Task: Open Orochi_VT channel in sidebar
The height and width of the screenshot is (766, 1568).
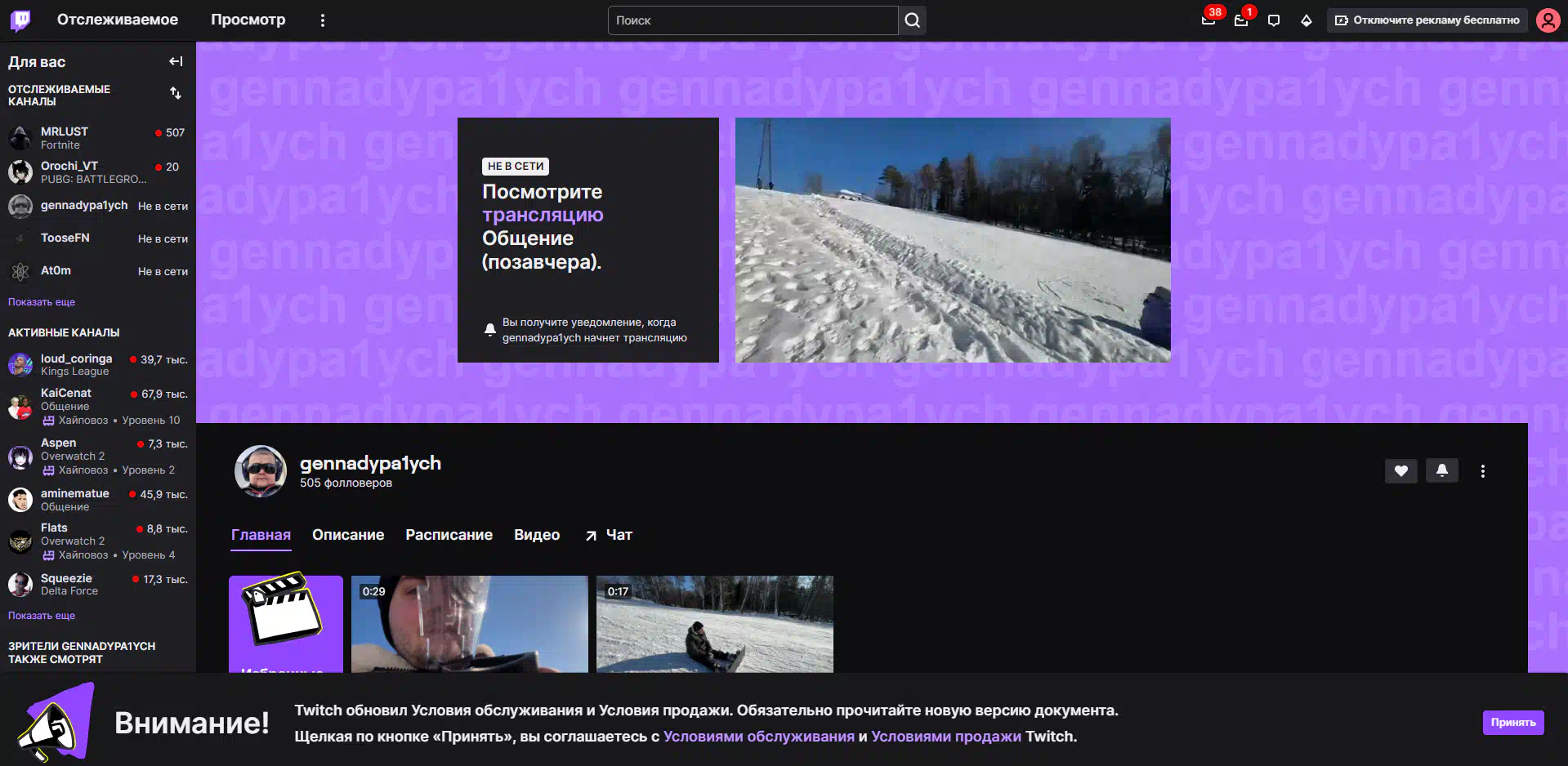Action: point(98,172)
